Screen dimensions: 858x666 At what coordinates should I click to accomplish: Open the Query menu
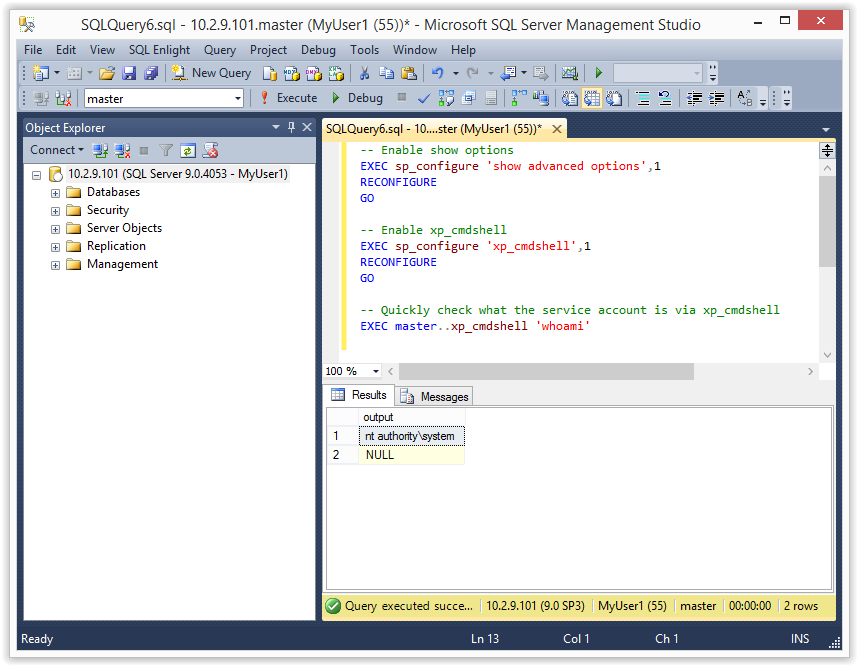pyautogui.click(x=220, y=50)
